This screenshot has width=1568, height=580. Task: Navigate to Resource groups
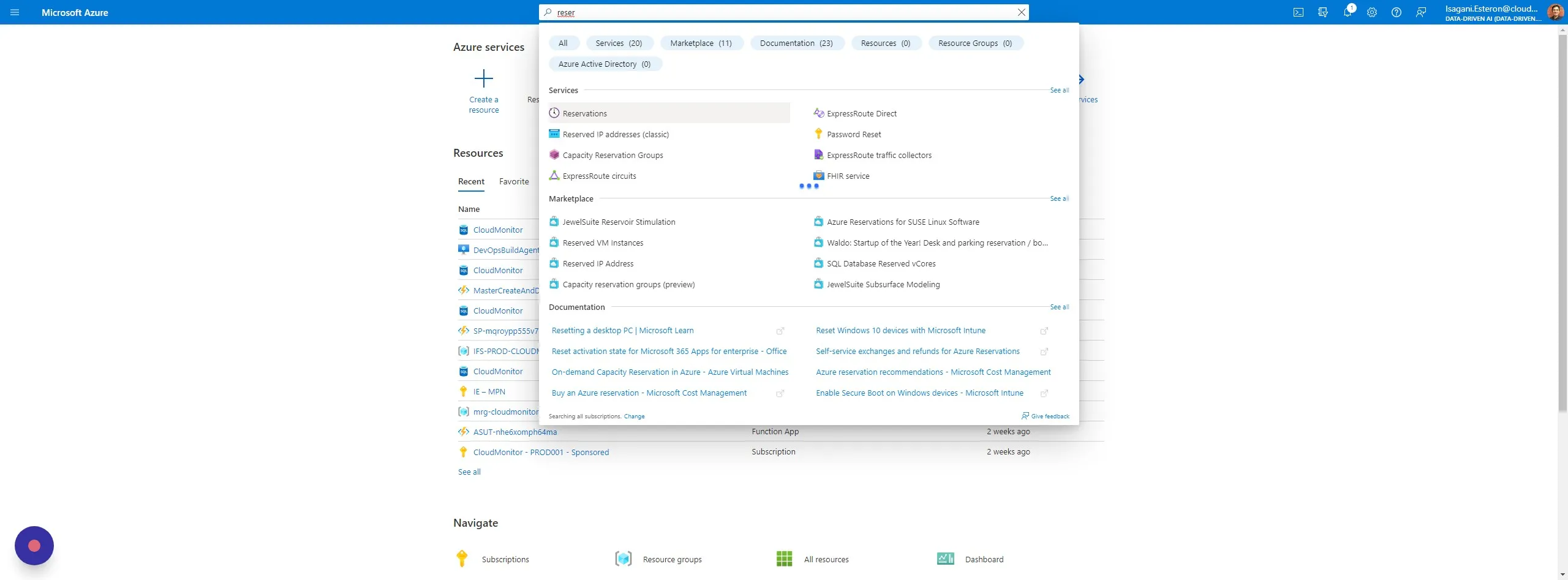click(658, 559)
